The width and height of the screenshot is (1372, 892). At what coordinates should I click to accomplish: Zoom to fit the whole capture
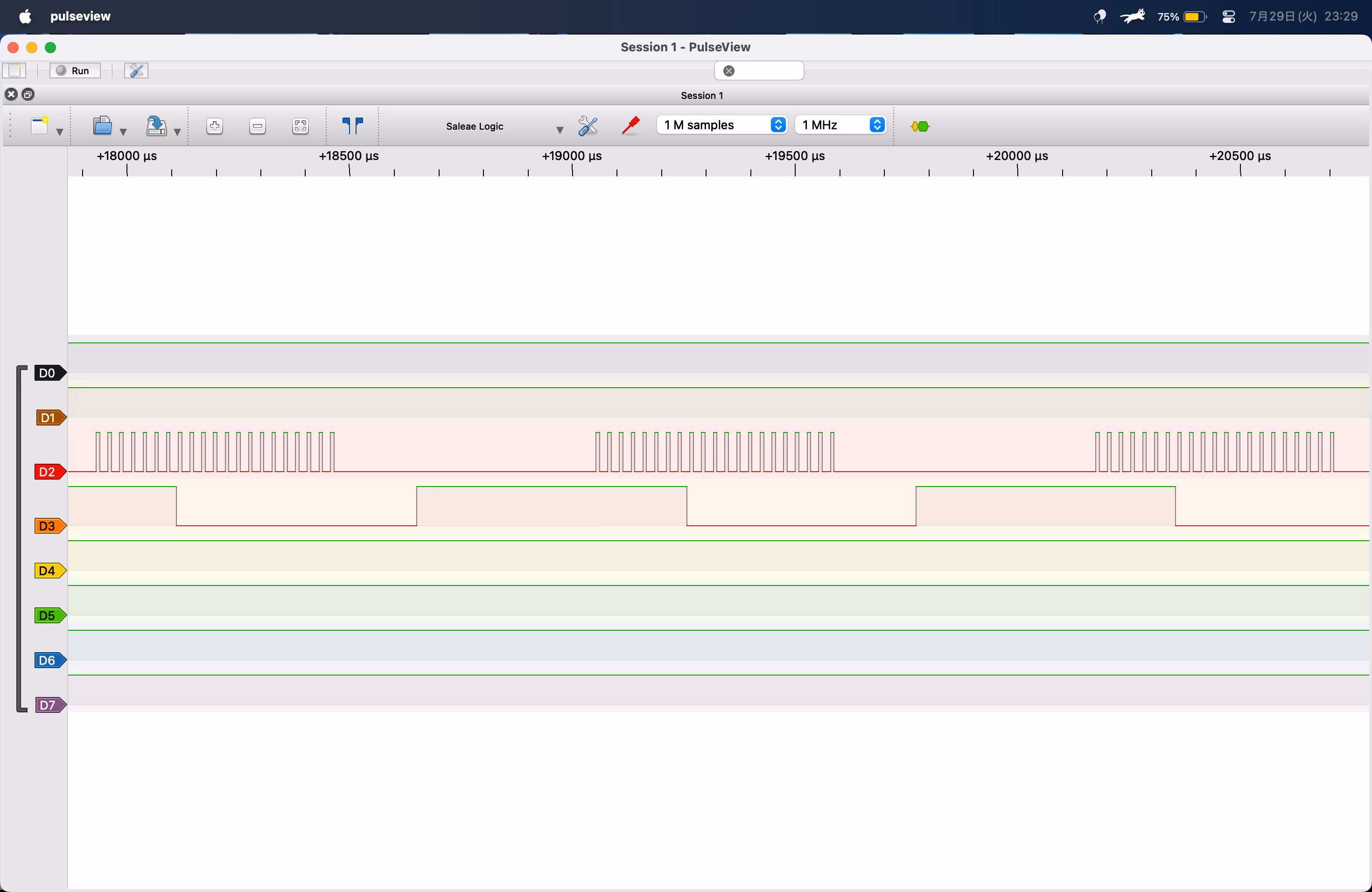point(301,126)
